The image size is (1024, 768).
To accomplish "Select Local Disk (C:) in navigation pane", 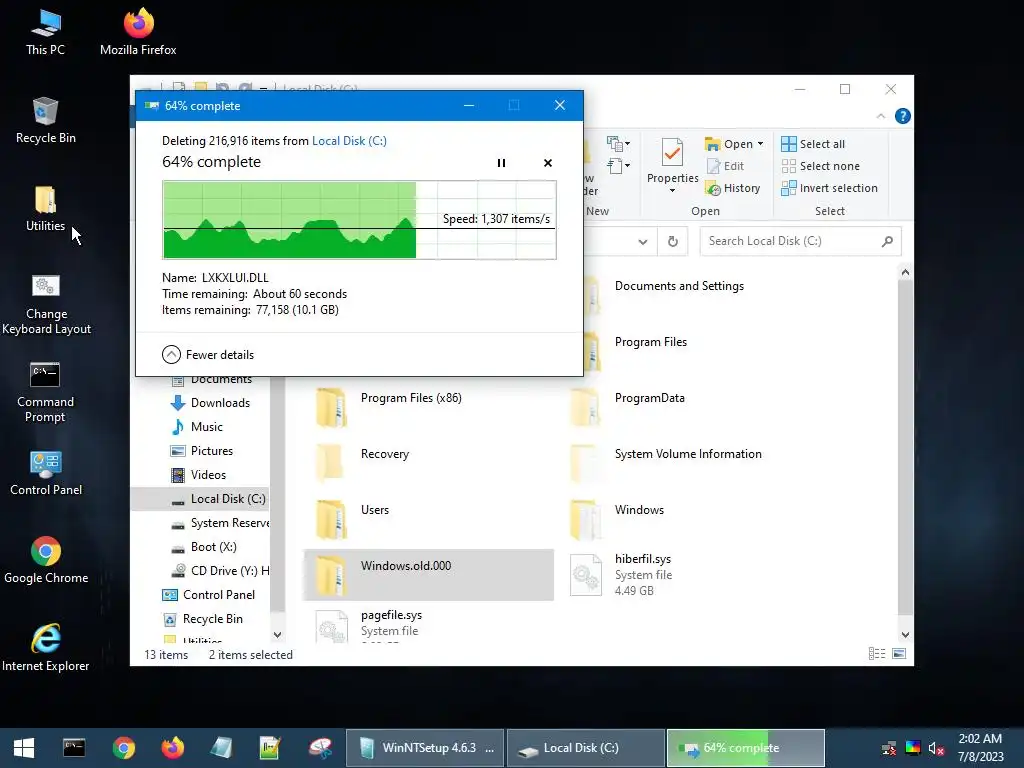I will tap(200, 499).
